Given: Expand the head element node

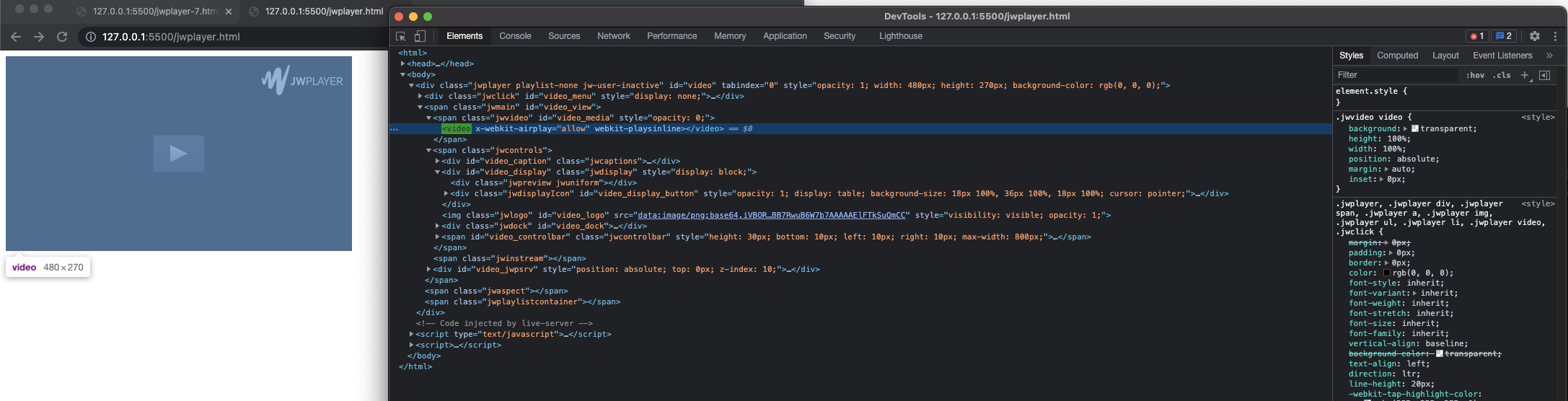Looking at the screenshot, I should pyautogui.click(x=403, y=63).
